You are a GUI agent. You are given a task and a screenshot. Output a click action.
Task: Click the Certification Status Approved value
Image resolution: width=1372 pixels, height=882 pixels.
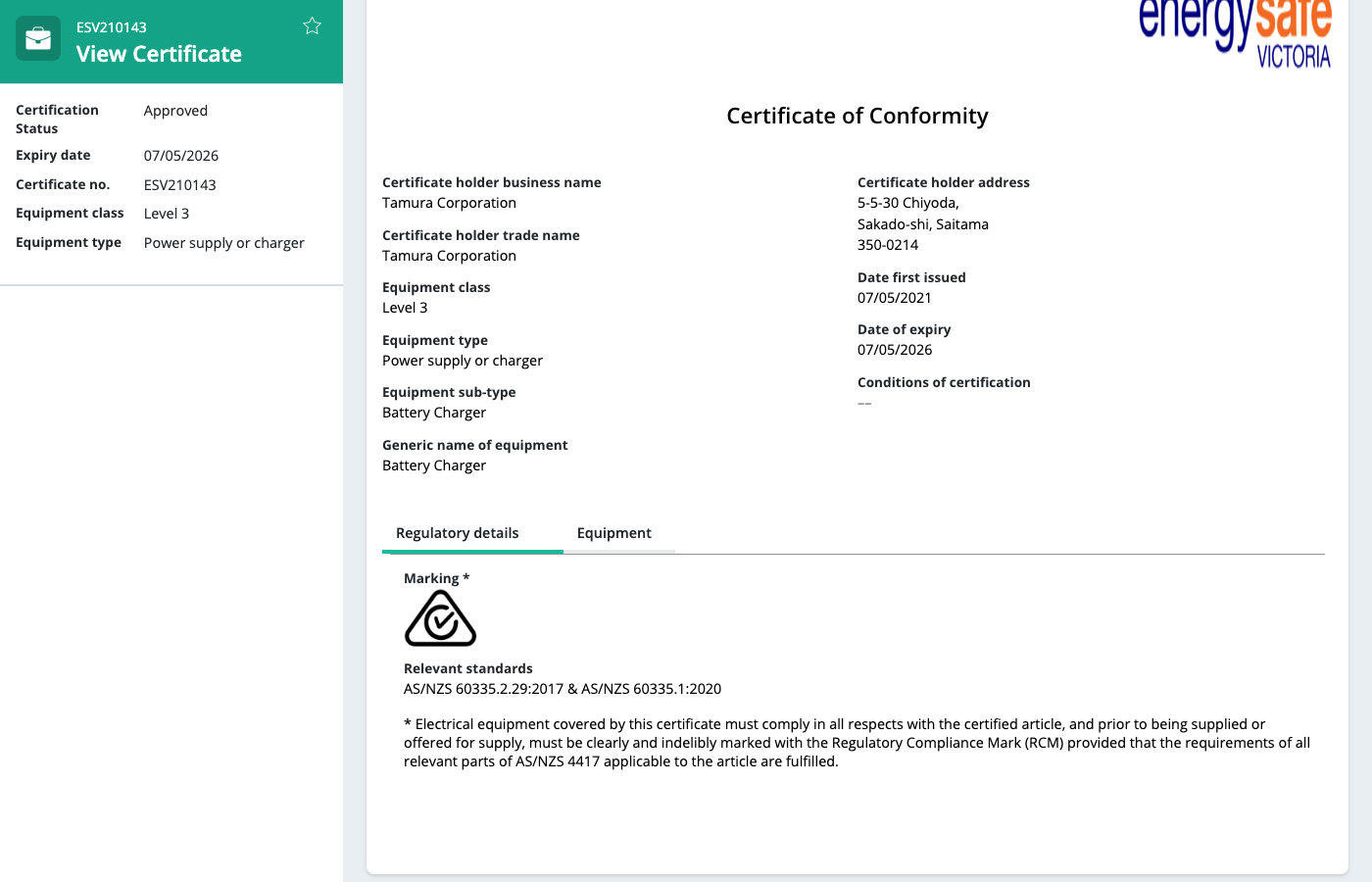pos(175,110)
